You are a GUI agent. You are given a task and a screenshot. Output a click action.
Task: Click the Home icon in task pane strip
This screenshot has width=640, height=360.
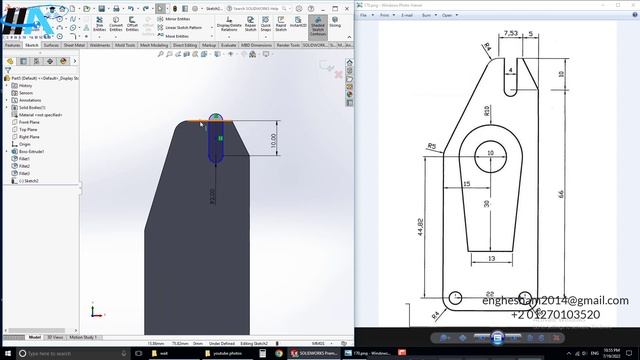(349, 62)
